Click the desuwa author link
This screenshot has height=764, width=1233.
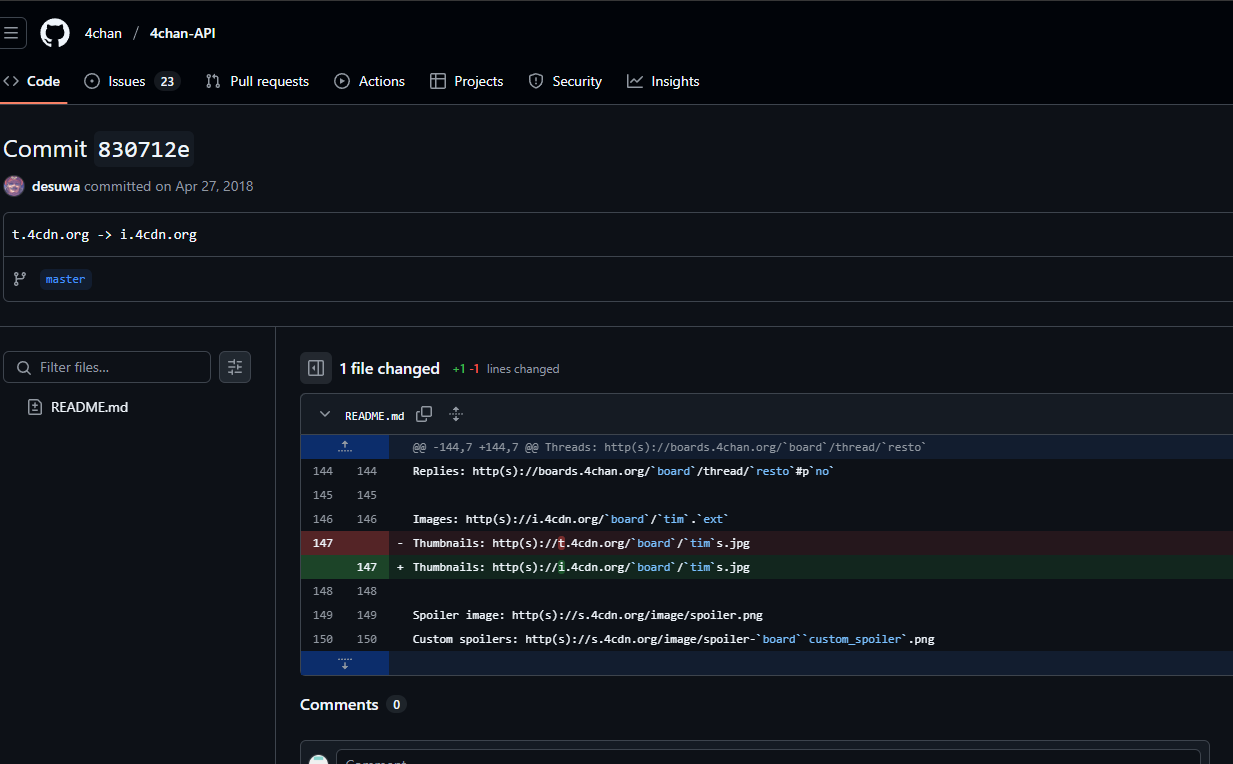point(56,186)
